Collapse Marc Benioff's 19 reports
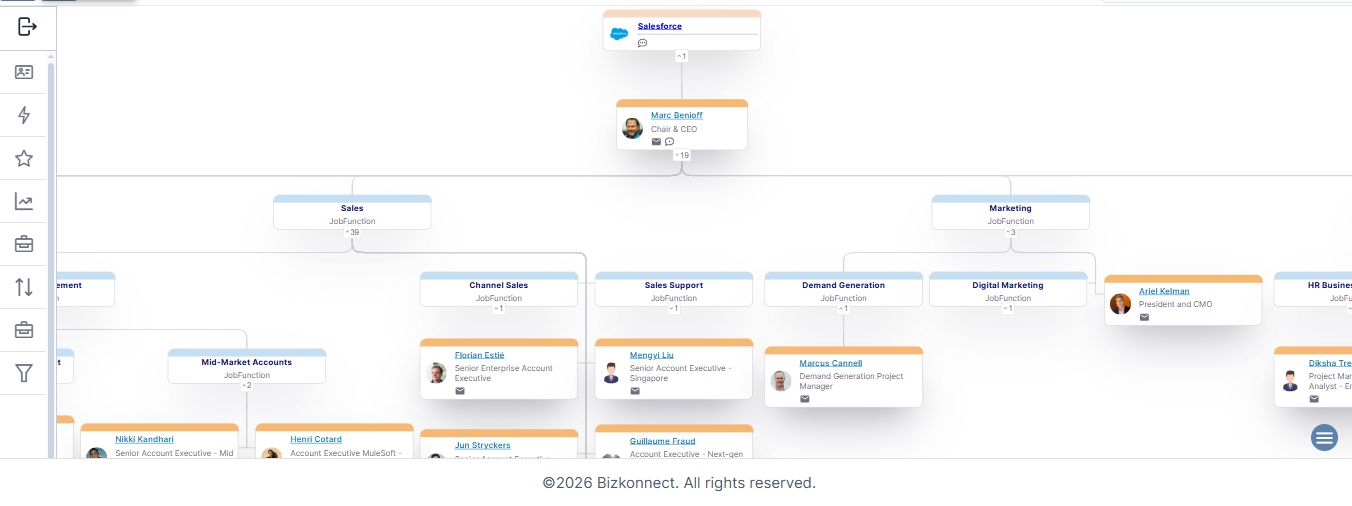The height and width of the screenshot is (506, 1352). [x=682, y=155]
